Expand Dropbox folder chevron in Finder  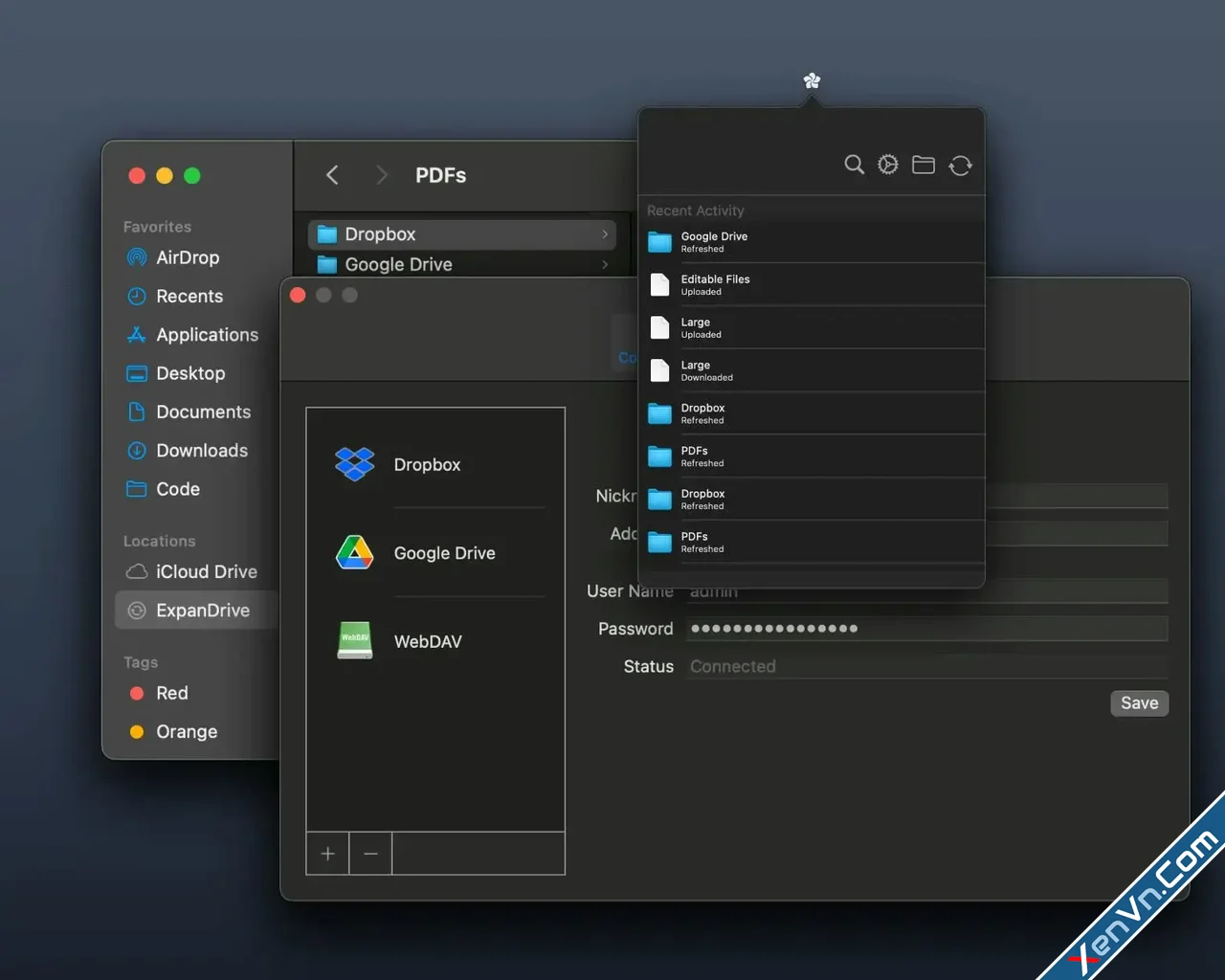pyautogui.click(x=605, y=234)
